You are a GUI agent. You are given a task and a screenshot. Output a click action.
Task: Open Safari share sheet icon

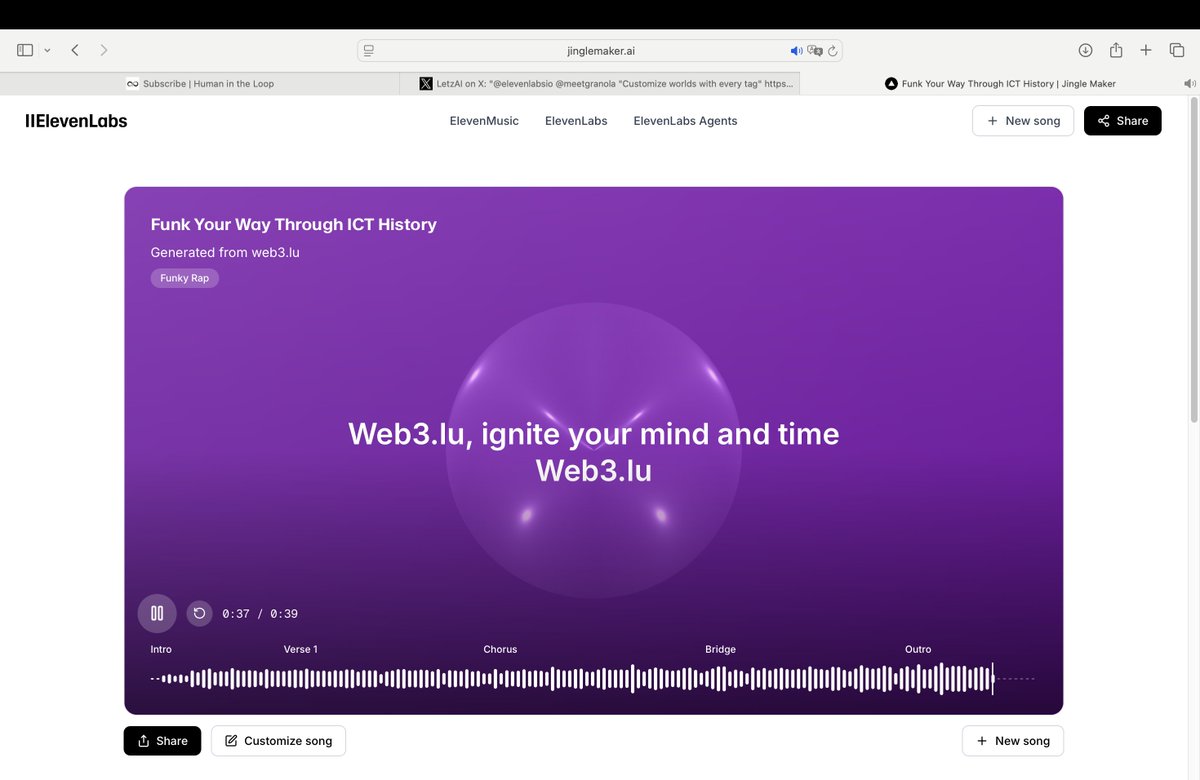click(1116, 50)
